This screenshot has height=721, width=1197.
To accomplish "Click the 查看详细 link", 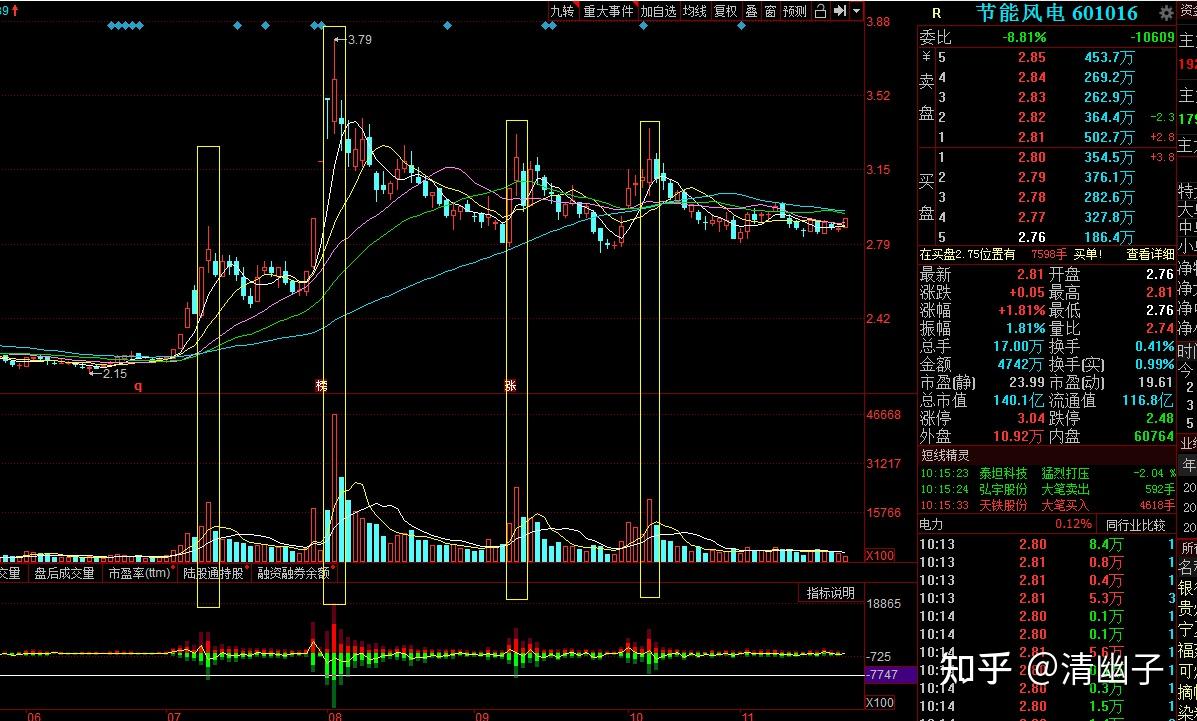I will pyautogui.click(x=1150, y=254).
